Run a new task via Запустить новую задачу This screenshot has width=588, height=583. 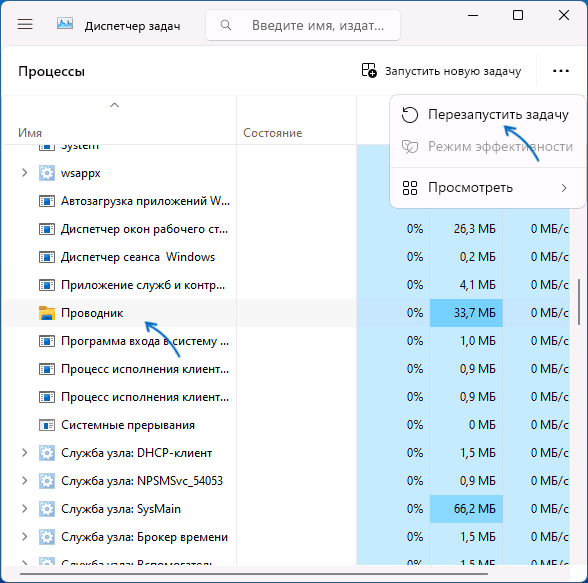441,71
